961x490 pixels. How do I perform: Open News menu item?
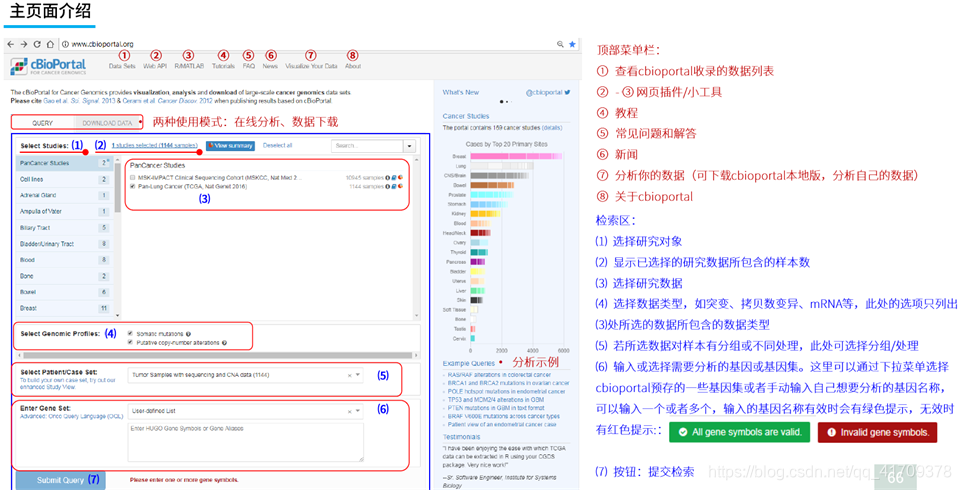pos(270,66)
